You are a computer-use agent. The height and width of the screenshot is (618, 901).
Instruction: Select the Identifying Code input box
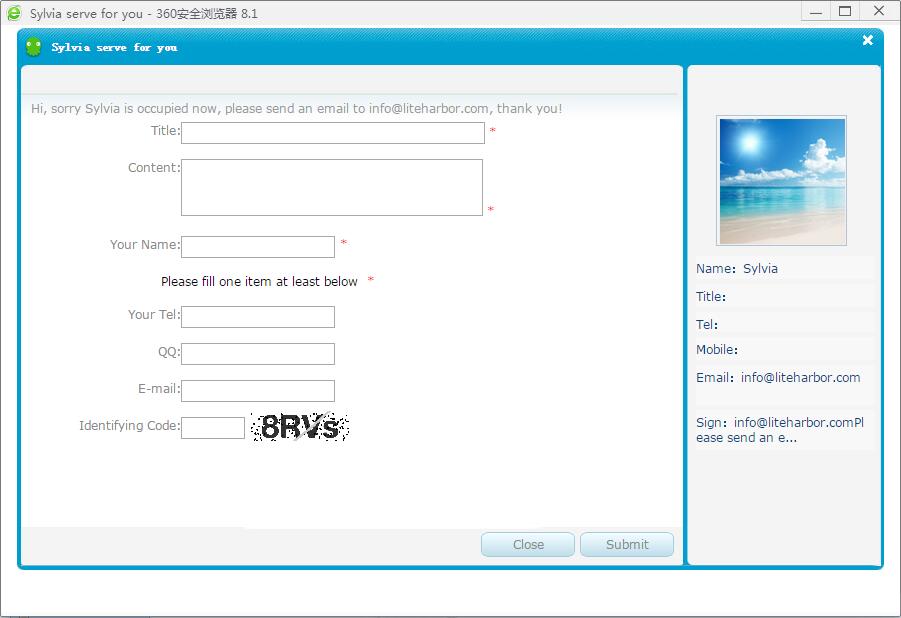(x=212, y=428)
